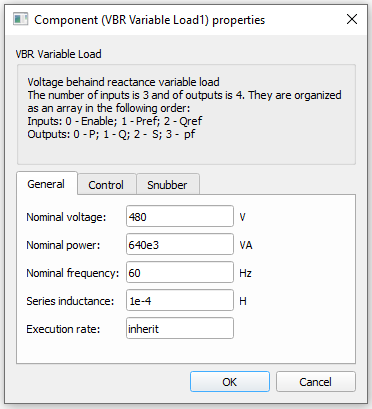The image size is (372, 409).
Task: Focus the Nominal power input with 640e3
Action: tap(180, 245)
